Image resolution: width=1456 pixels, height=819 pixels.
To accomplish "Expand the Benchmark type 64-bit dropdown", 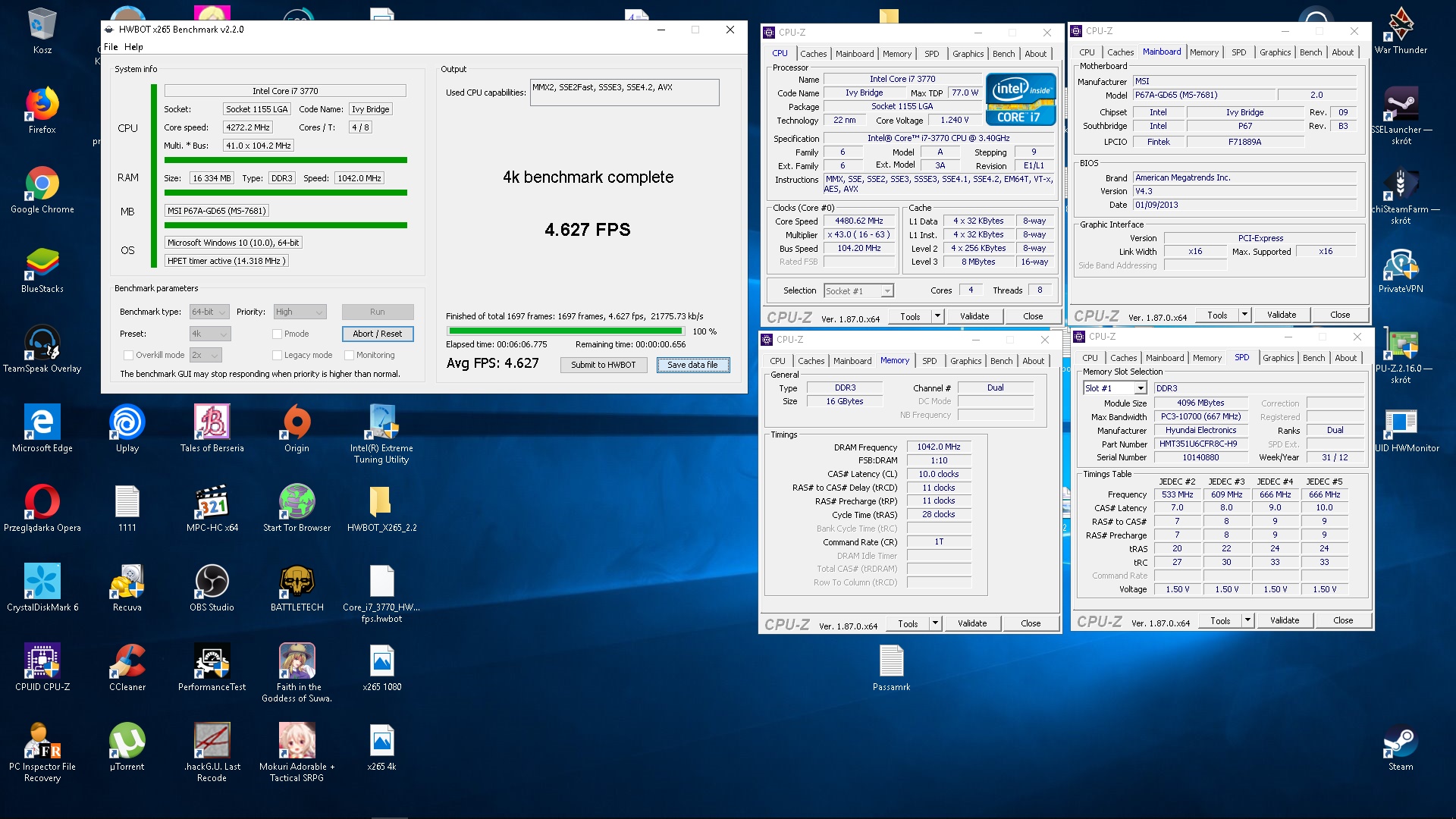I will pyautogui.click(x=209, y=312).
